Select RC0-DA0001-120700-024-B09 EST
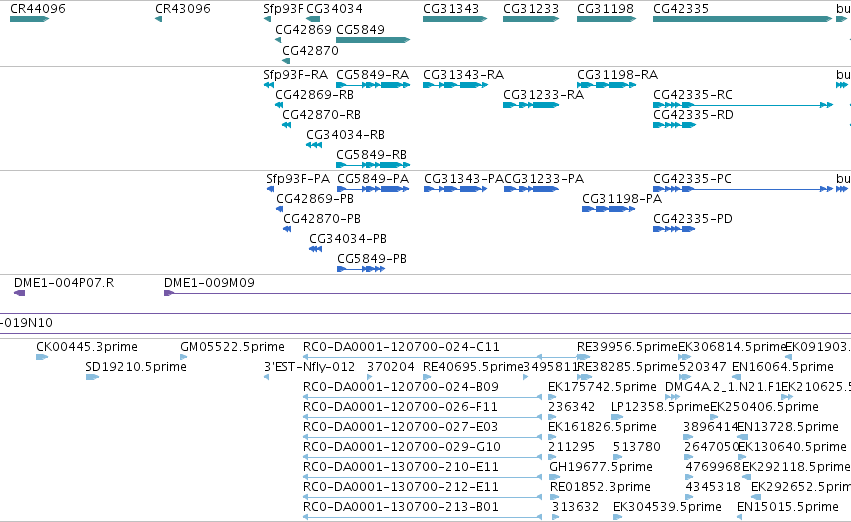Image resolution: width=851 pixels, height=522 pixels. coord(422,397)
